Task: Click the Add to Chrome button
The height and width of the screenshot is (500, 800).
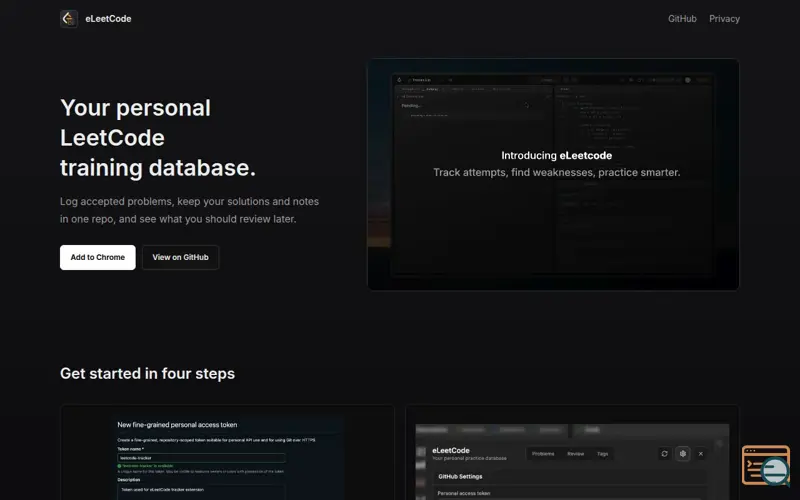Action: pos(97,257)
